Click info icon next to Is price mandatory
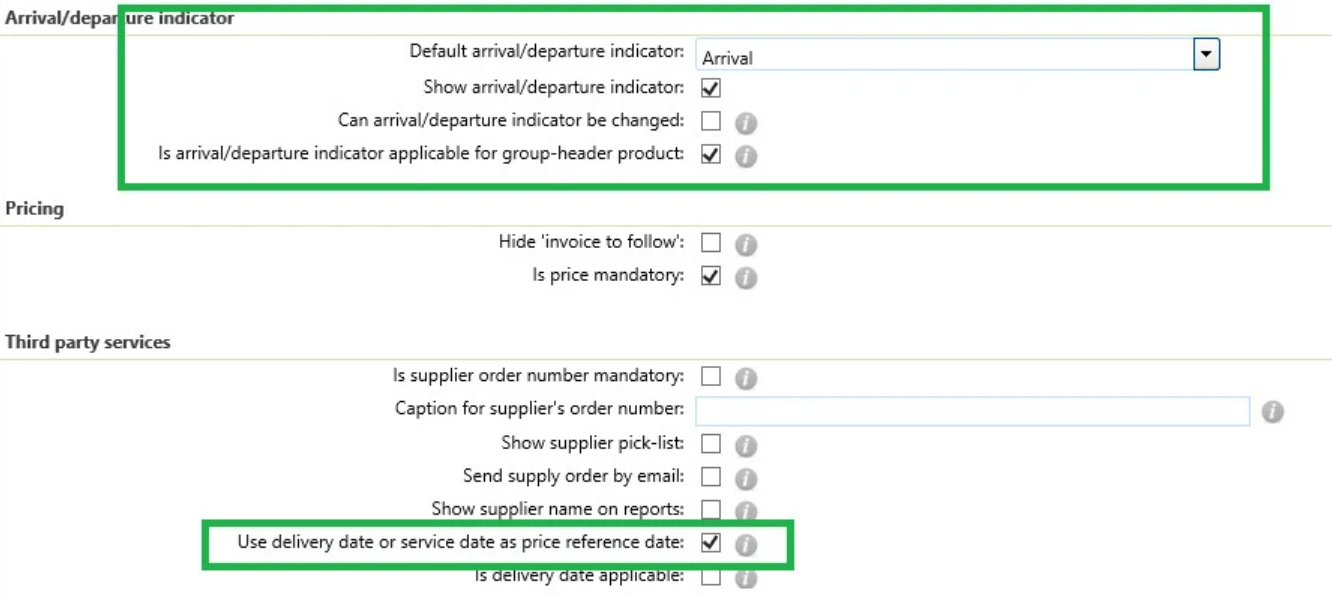This screenshot has width=1332, height=598. 746,277
